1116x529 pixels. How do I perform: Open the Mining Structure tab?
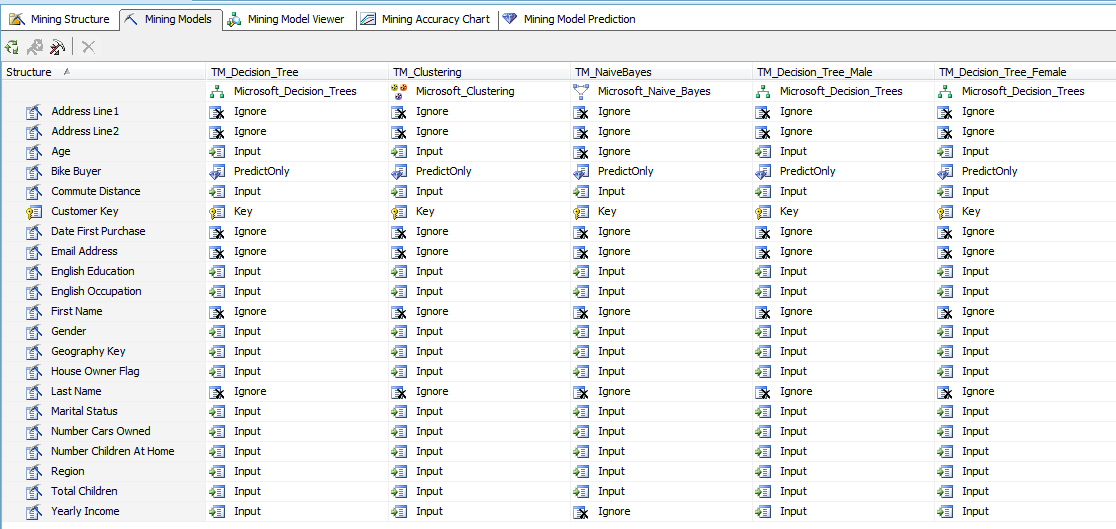click(60, 19)
